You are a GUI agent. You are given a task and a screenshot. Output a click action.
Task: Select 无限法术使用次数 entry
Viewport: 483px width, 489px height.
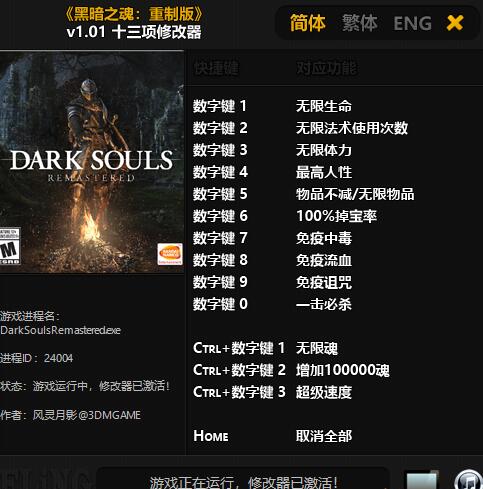pyautogui.click(x=352, y=128)
